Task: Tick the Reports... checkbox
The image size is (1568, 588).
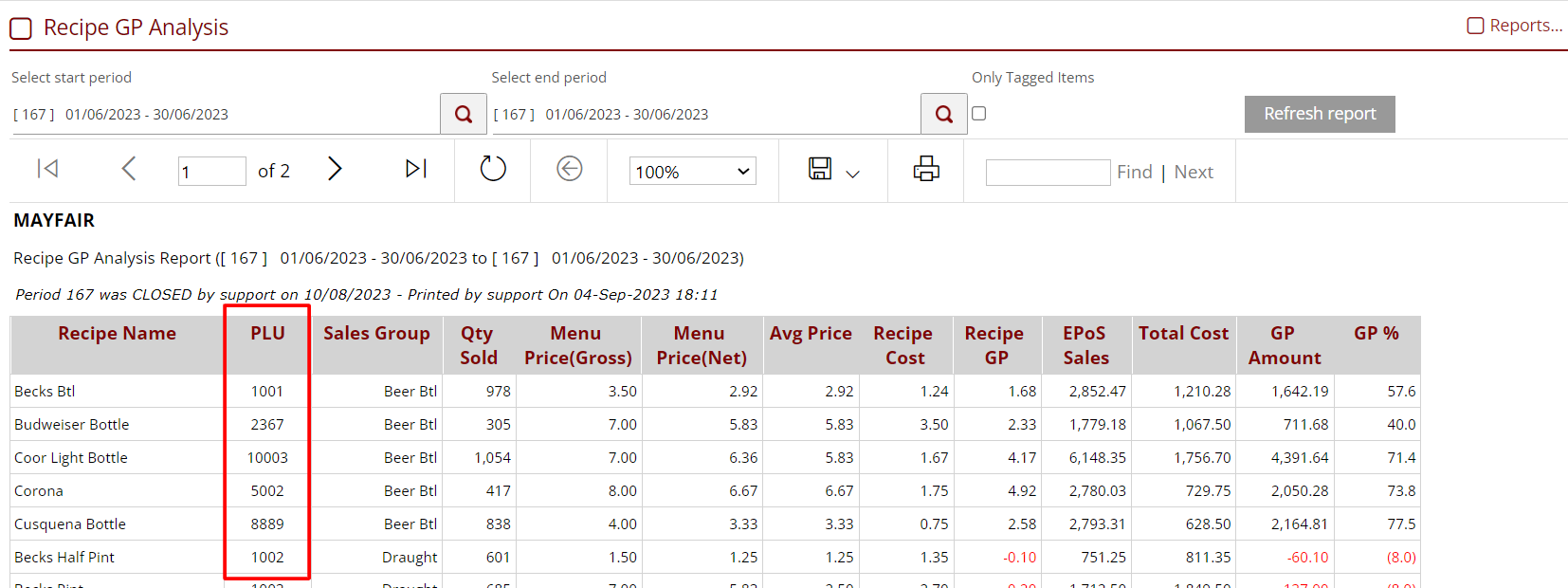Action: (1475, 26)
